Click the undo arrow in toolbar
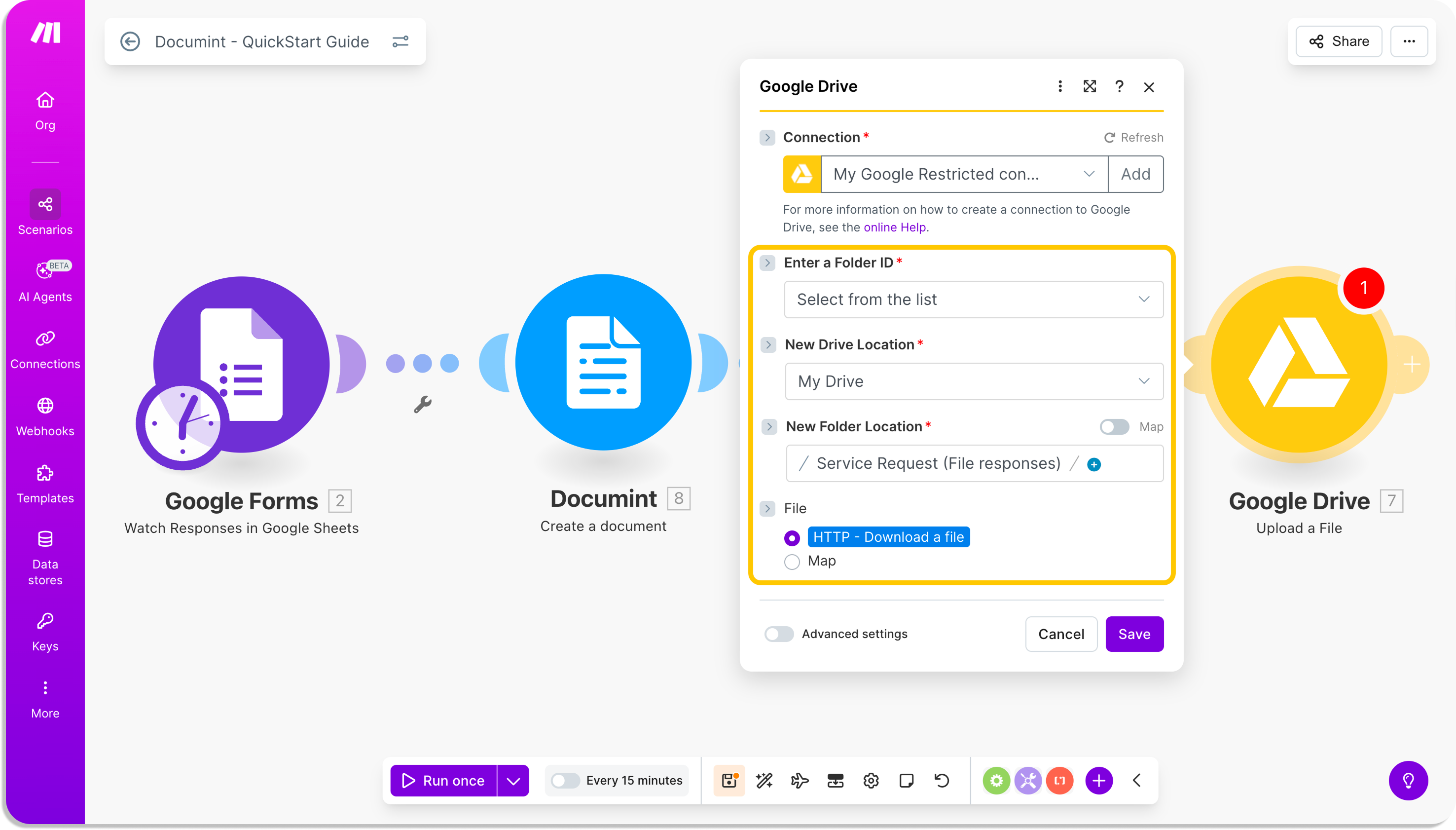This screenshot has width=1456, height=830. [x=942, y=780]
